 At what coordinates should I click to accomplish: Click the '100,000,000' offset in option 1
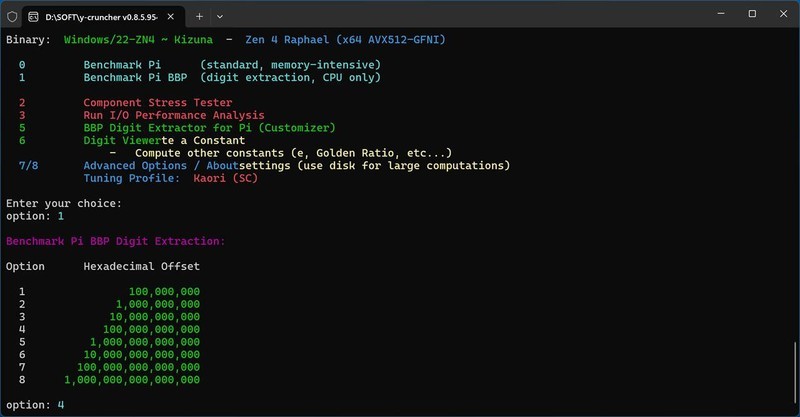(164, 291)
